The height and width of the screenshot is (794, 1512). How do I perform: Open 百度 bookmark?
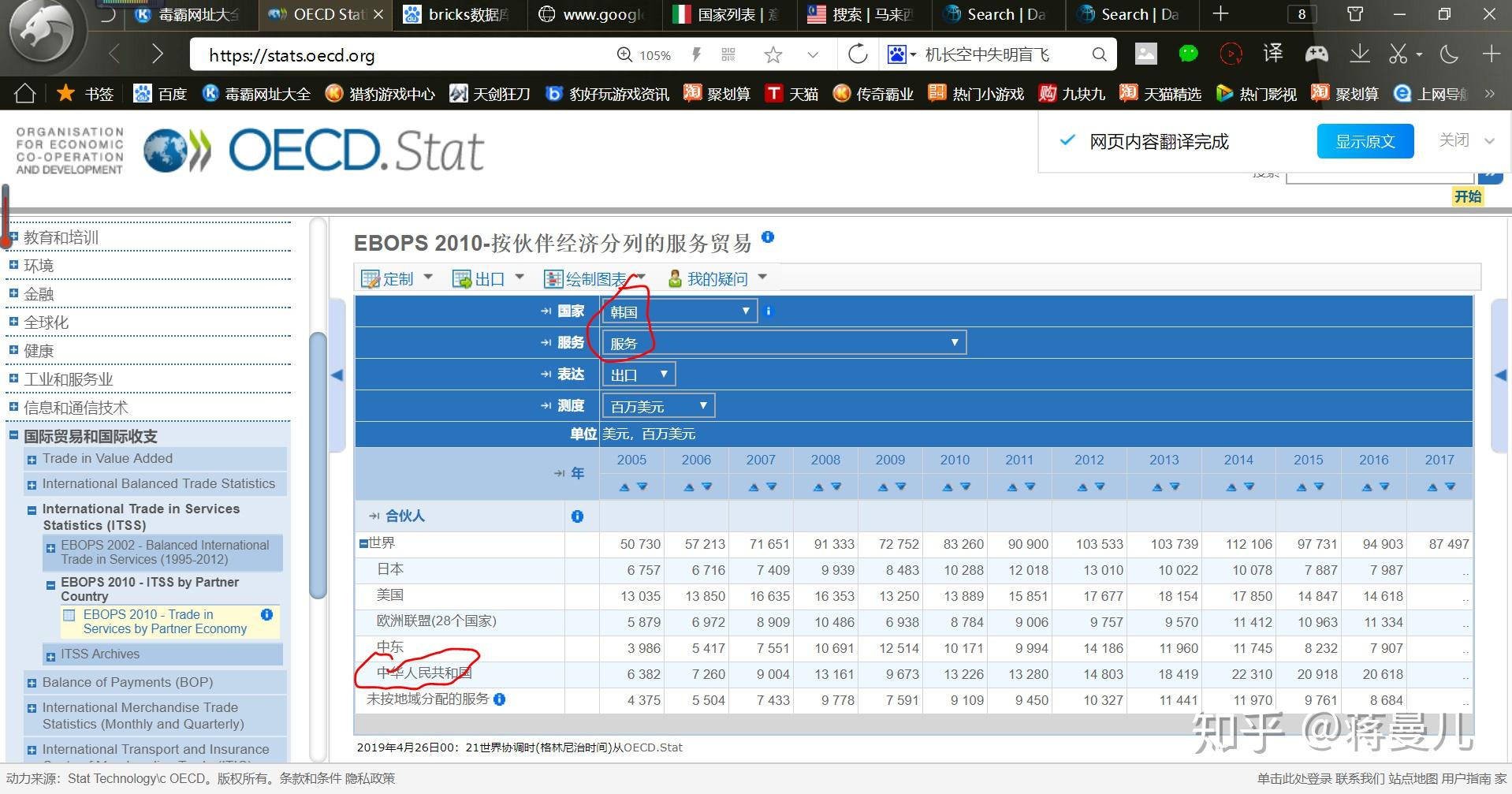pos(161,94)
